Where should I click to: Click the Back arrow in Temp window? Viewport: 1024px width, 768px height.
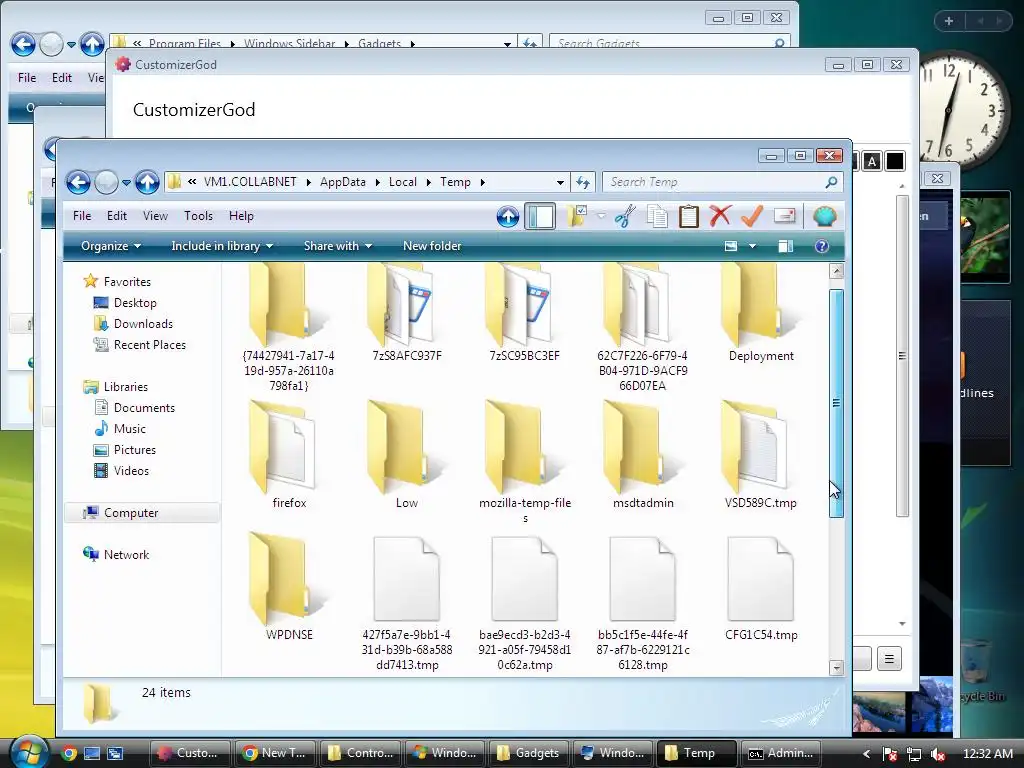78,182
